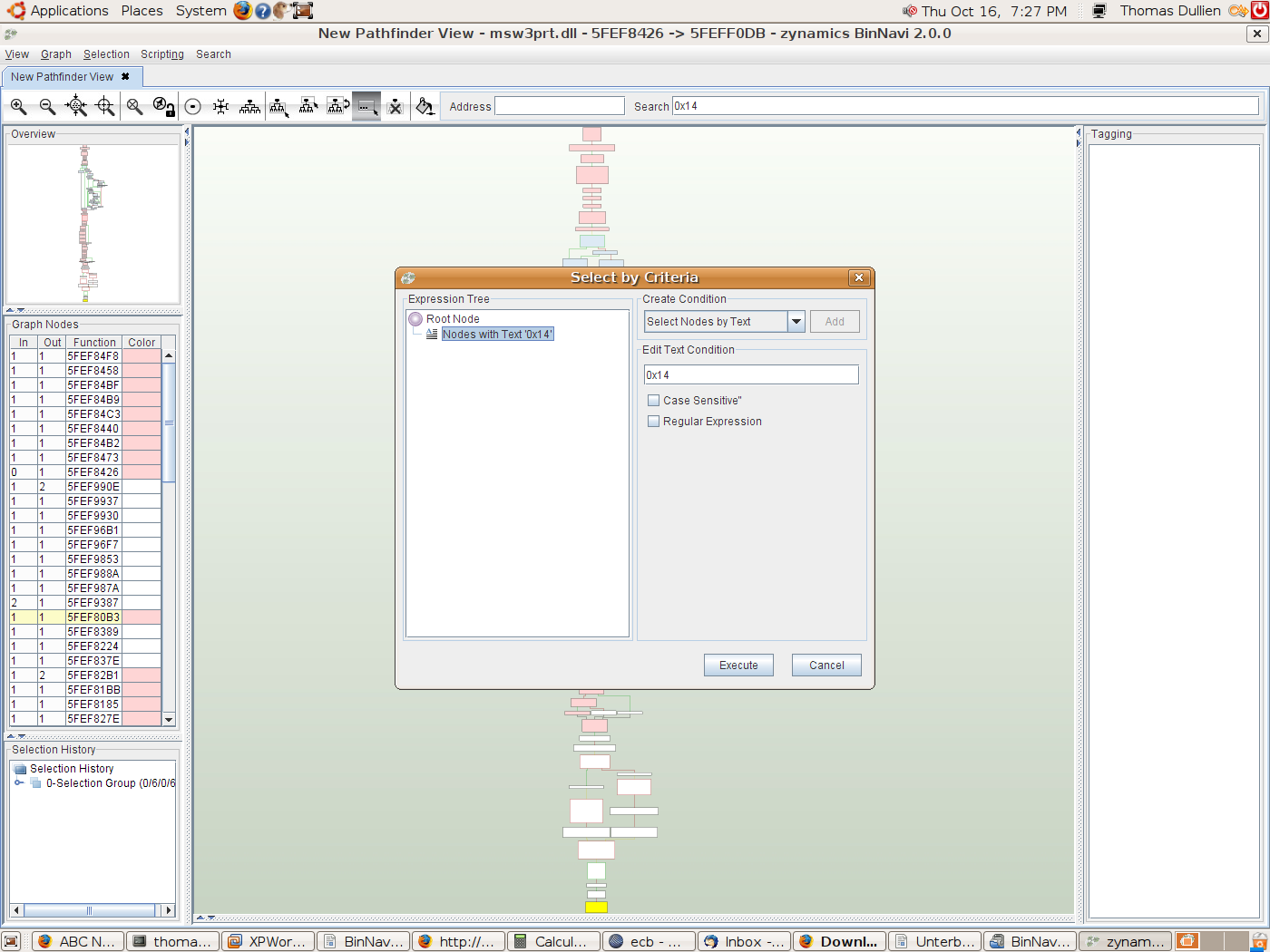The width and height of the screenshot is (1270, 952).
Task: Click the hierarchy icon with top arrow cursor
Action: pyautogui.click(x=308, y=106)
